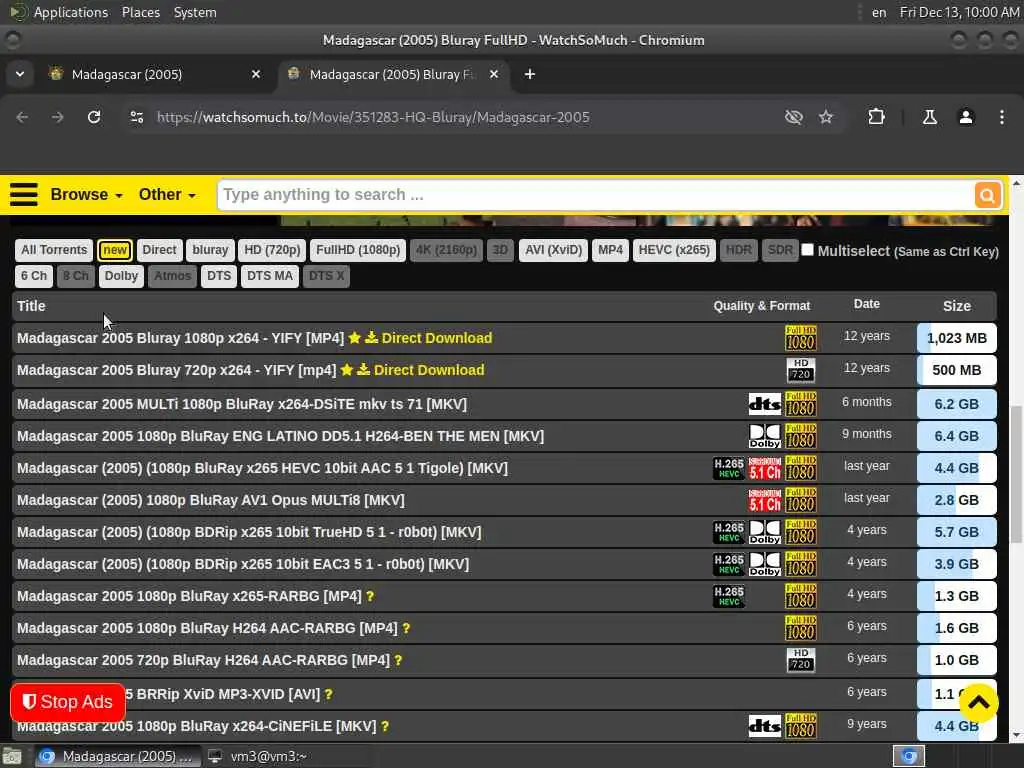Open the AV1 Opus MULTi8 torrent

[x=211, y=500]
